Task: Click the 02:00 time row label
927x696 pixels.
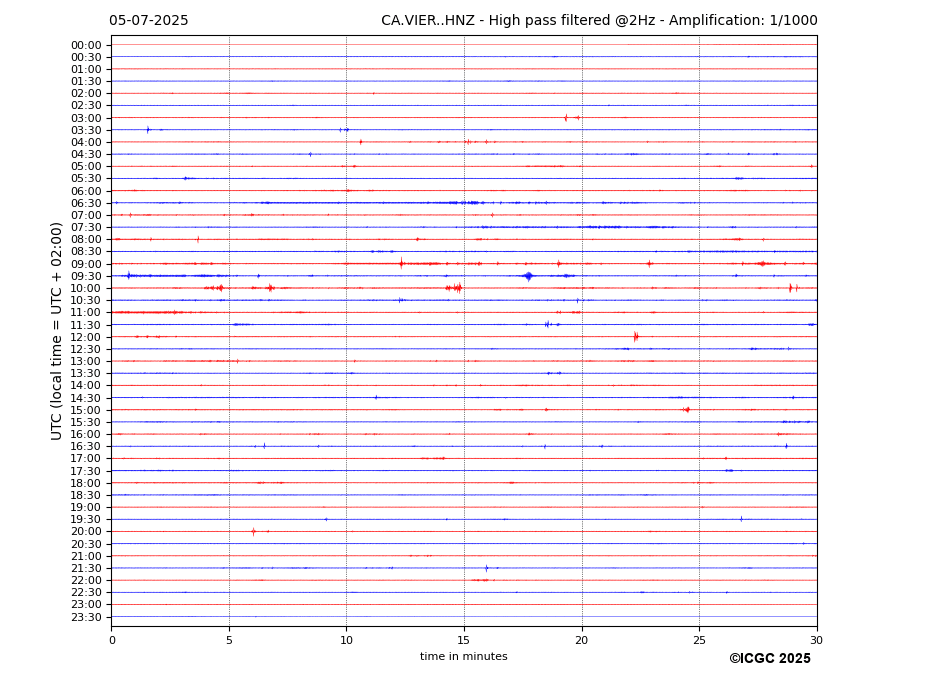Action: click(x=86, y=93)
